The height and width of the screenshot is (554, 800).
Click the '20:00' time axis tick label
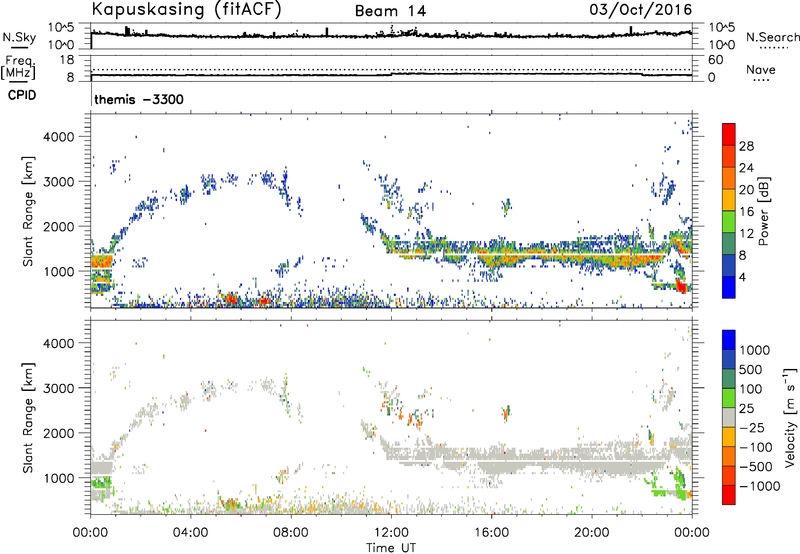(x=591, y=533)
